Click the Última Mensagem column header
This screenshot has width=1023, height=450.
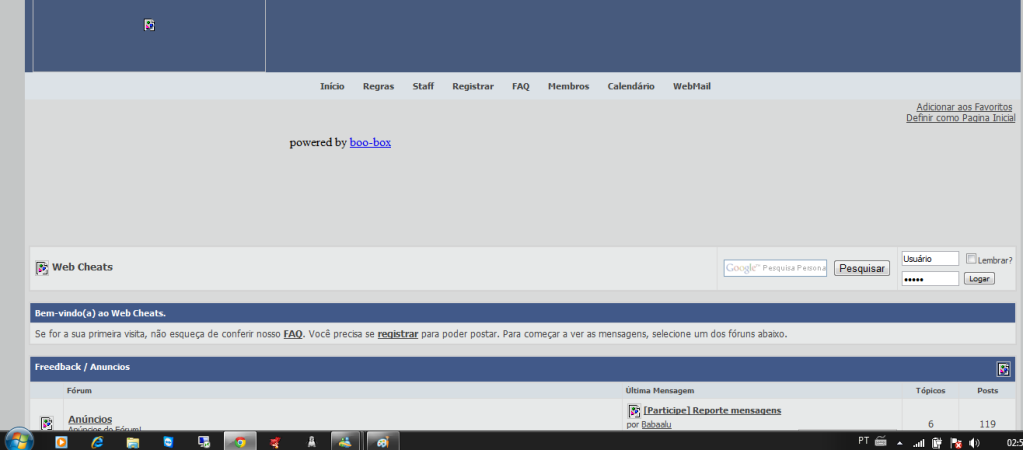tap(660, 391)
